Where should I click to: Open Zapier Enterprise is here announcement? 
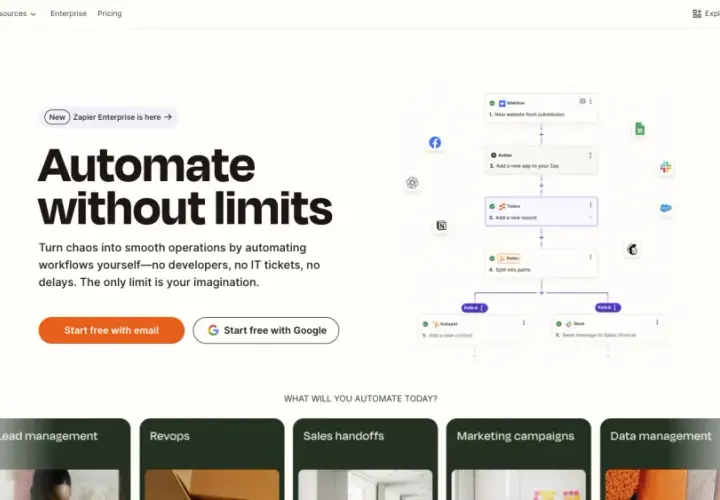pyautogui.click(x=108, y=118)
